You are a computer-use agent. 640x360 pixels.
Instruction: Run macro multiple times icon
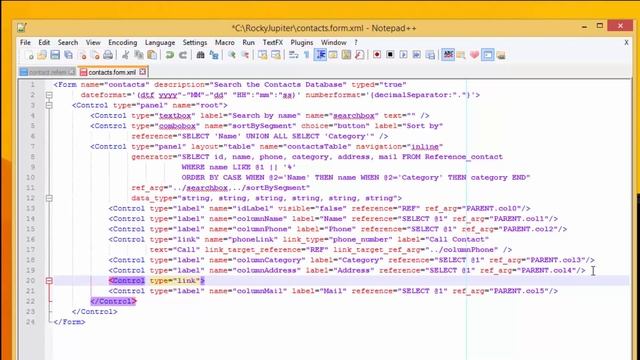(x=416, y=55)
